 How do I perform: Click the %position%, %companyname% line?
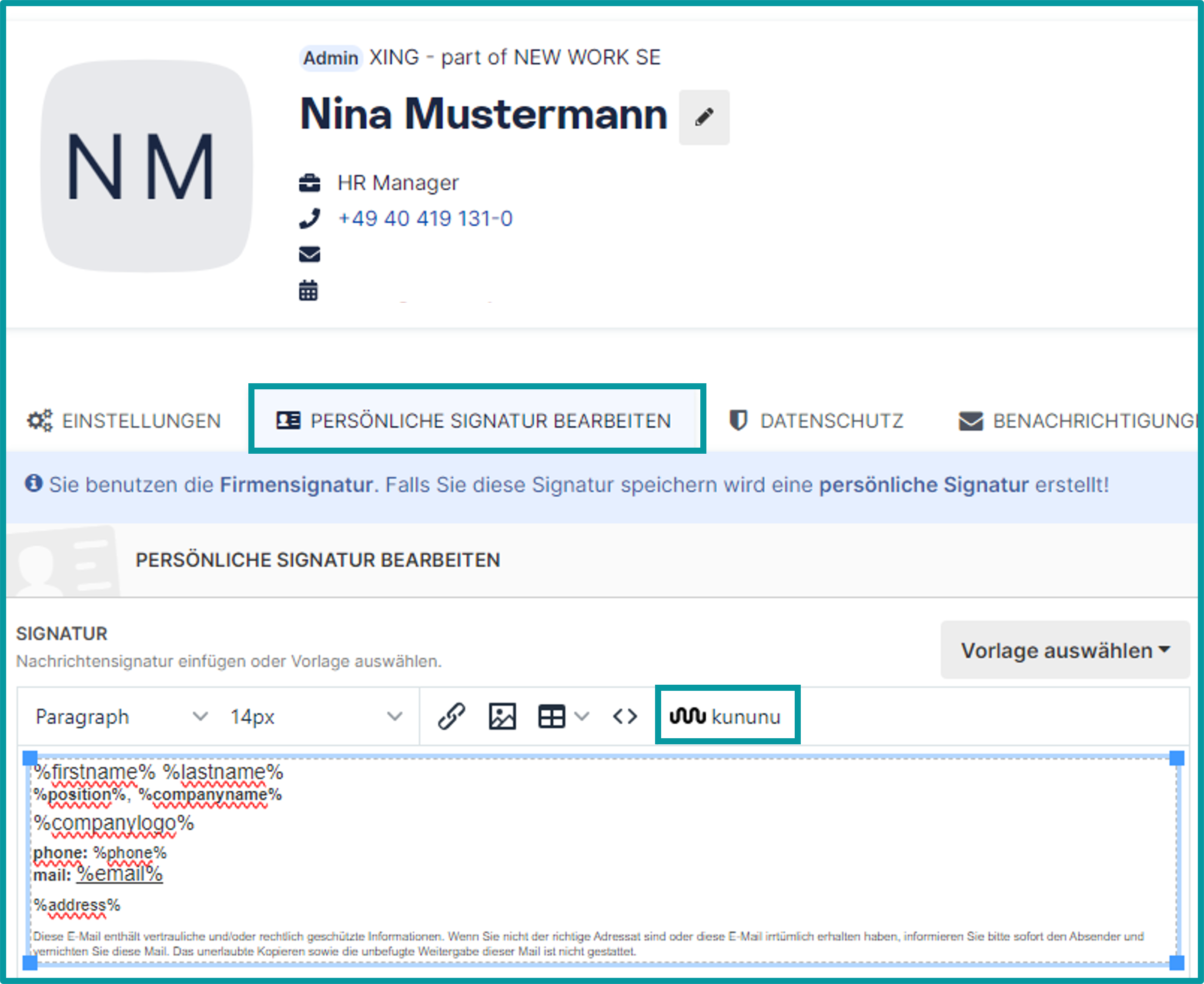point(157,795)
